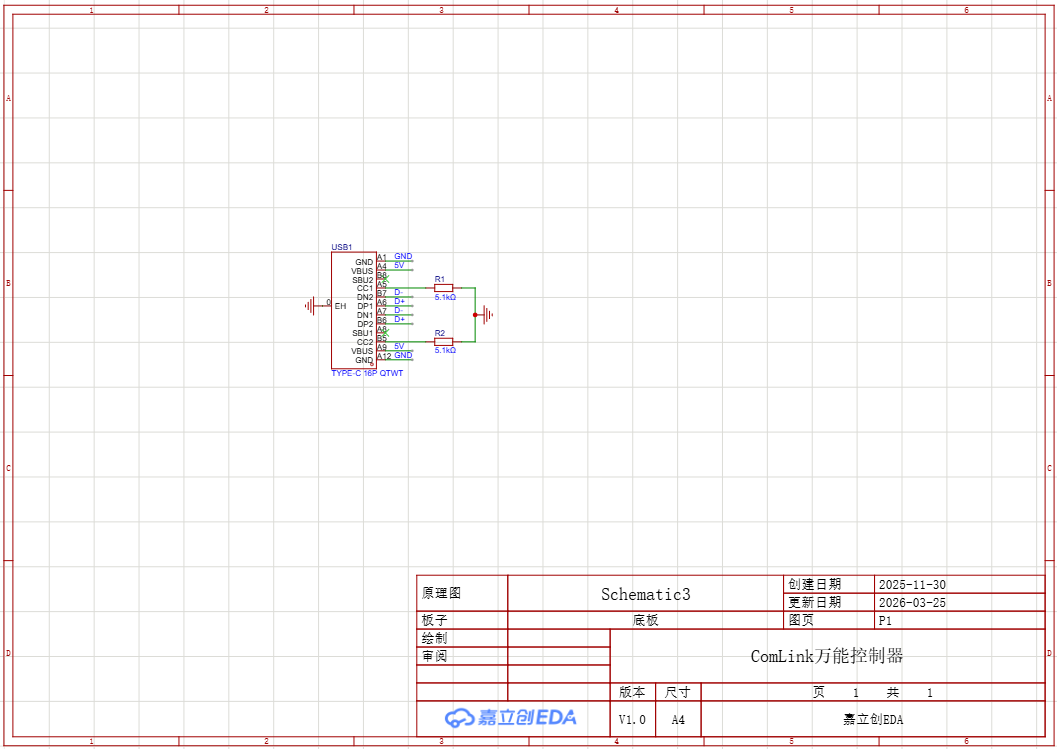Image resolution: width=1057 pixels, height=749 pixels.
Task: Select the R2 resistor symbol
Action: coord(444,342)
